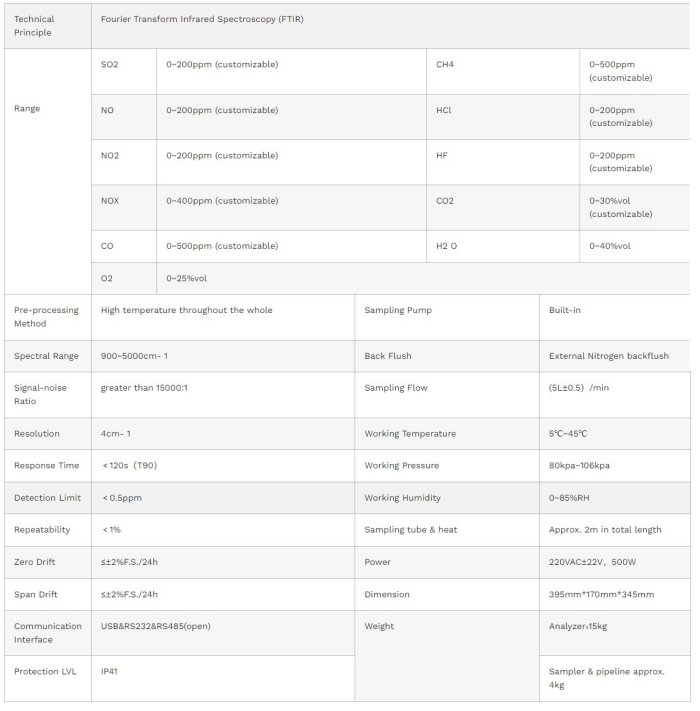This screenshot has width=700, height=711.
Task: Click the Technical Principle label cell
Action: [x=34, y=26]
